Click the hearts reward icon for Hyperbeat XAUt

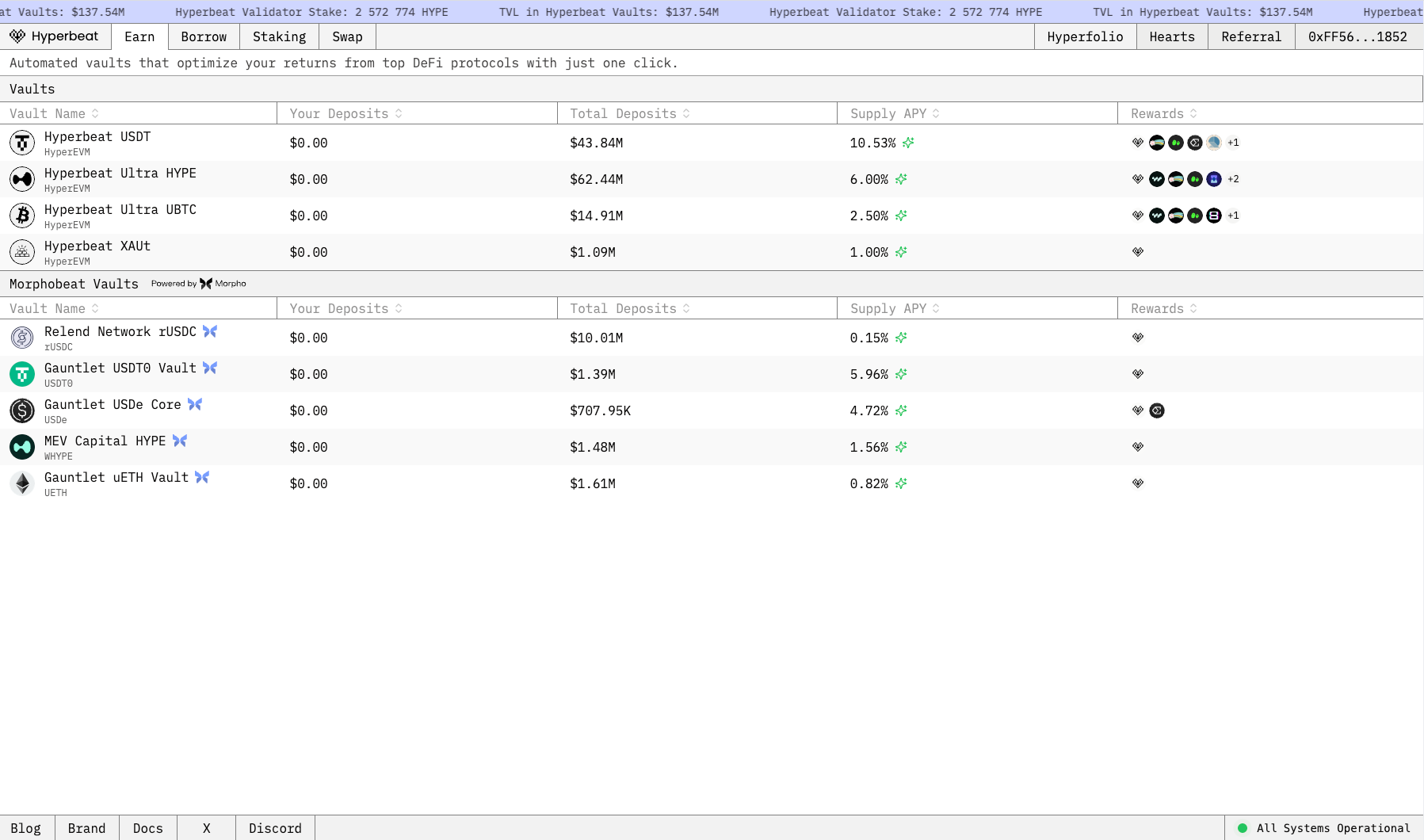tap(1138, 252)
